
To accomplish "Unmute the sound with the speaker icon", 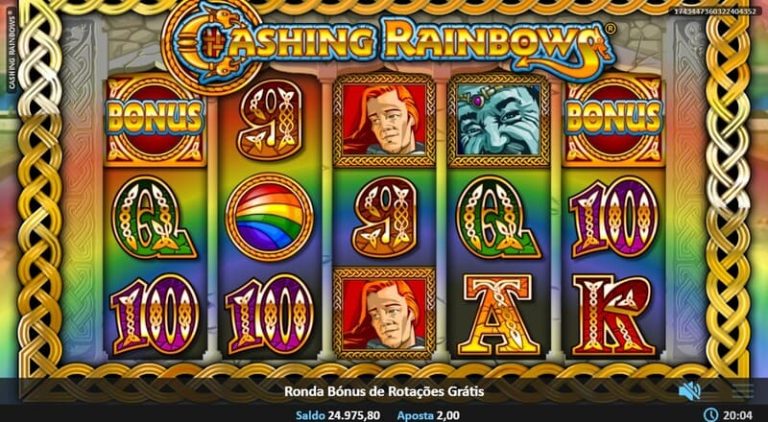I will (x=690, y=391).
